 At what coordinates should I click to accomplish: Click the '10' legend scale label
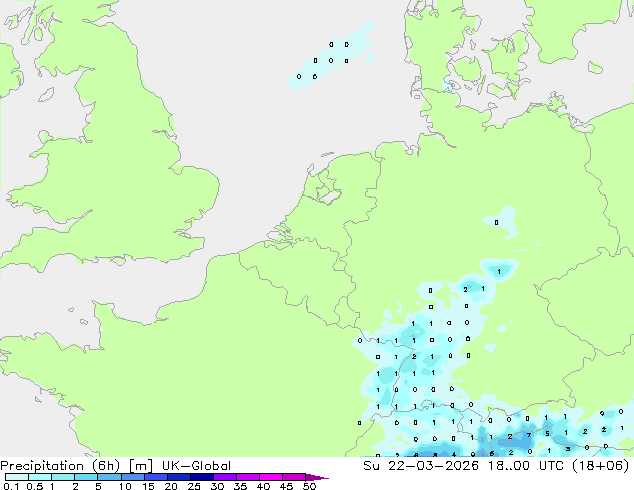125,486
